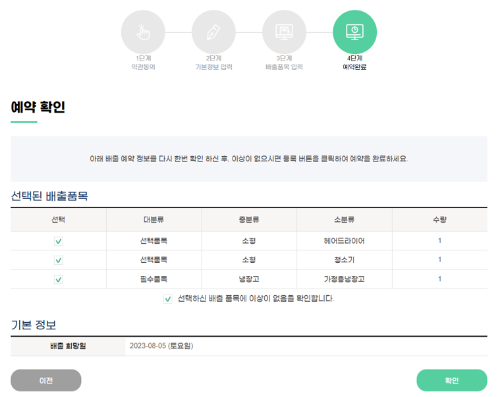Click the 냉장고 category cell
Viewport: 500px width, 397px height.
click(x=249, y=279)
